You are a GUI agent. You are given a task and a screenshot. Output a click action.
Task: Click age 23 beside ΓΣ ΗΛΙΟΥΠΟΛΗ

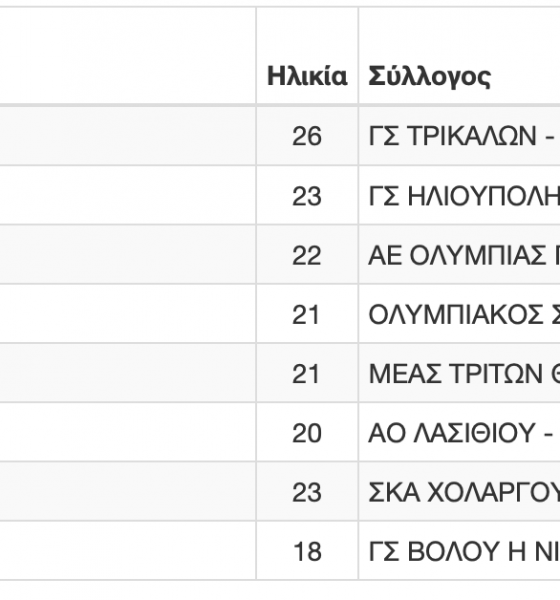[x=307, y=196]
